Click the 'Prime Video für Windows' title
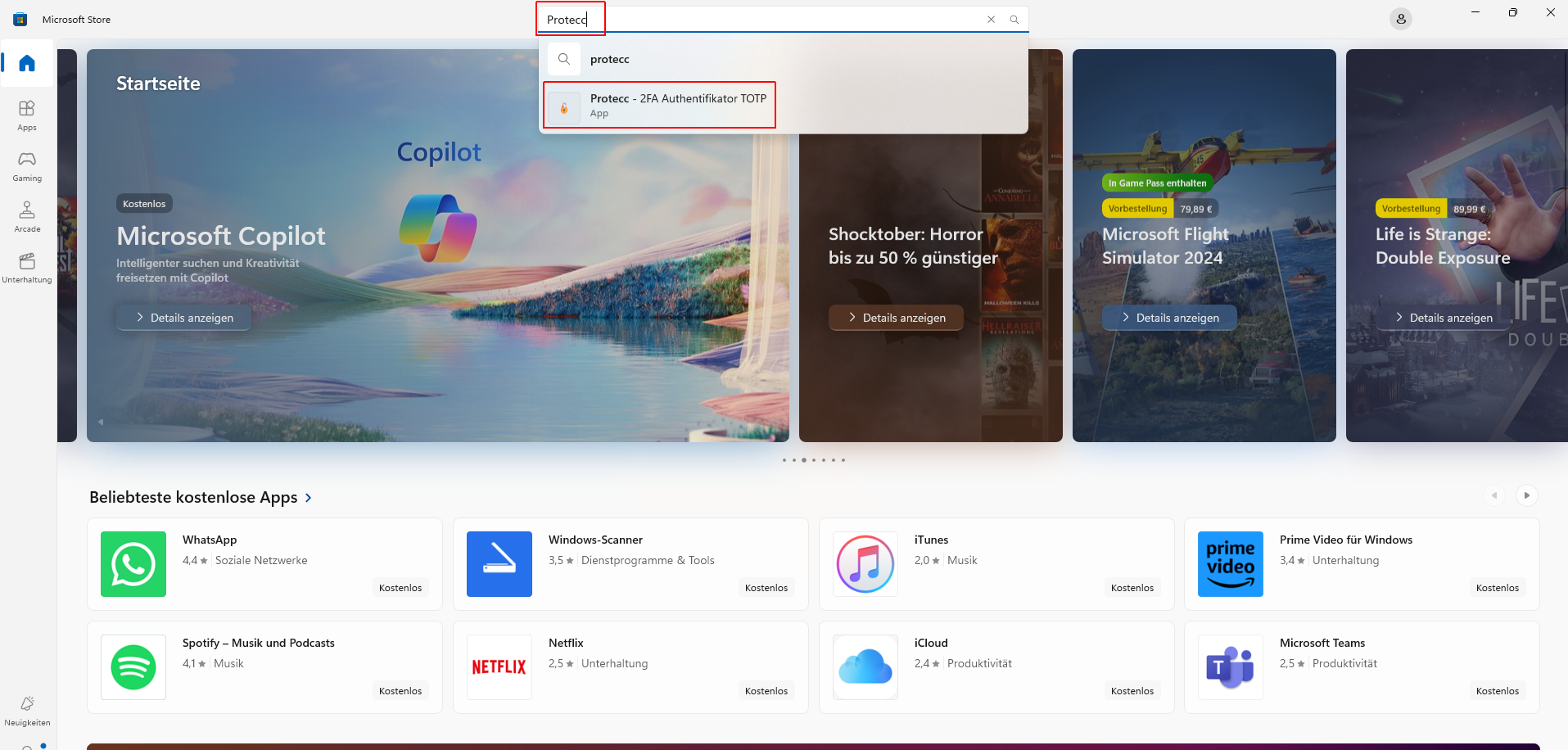 coord(1346,540)
